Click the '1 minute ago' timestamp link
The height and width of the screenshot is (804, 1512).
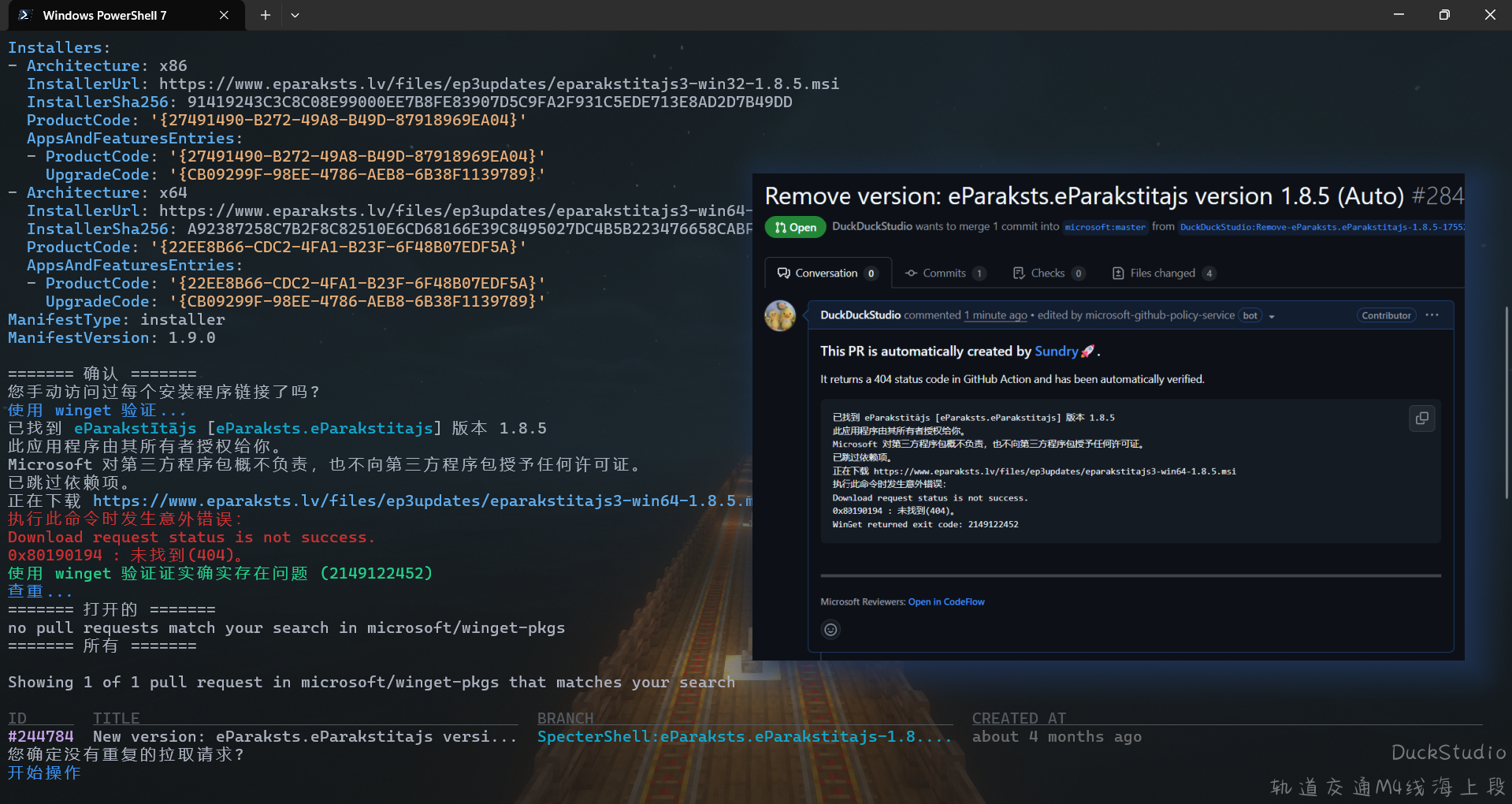pos(996,315)
